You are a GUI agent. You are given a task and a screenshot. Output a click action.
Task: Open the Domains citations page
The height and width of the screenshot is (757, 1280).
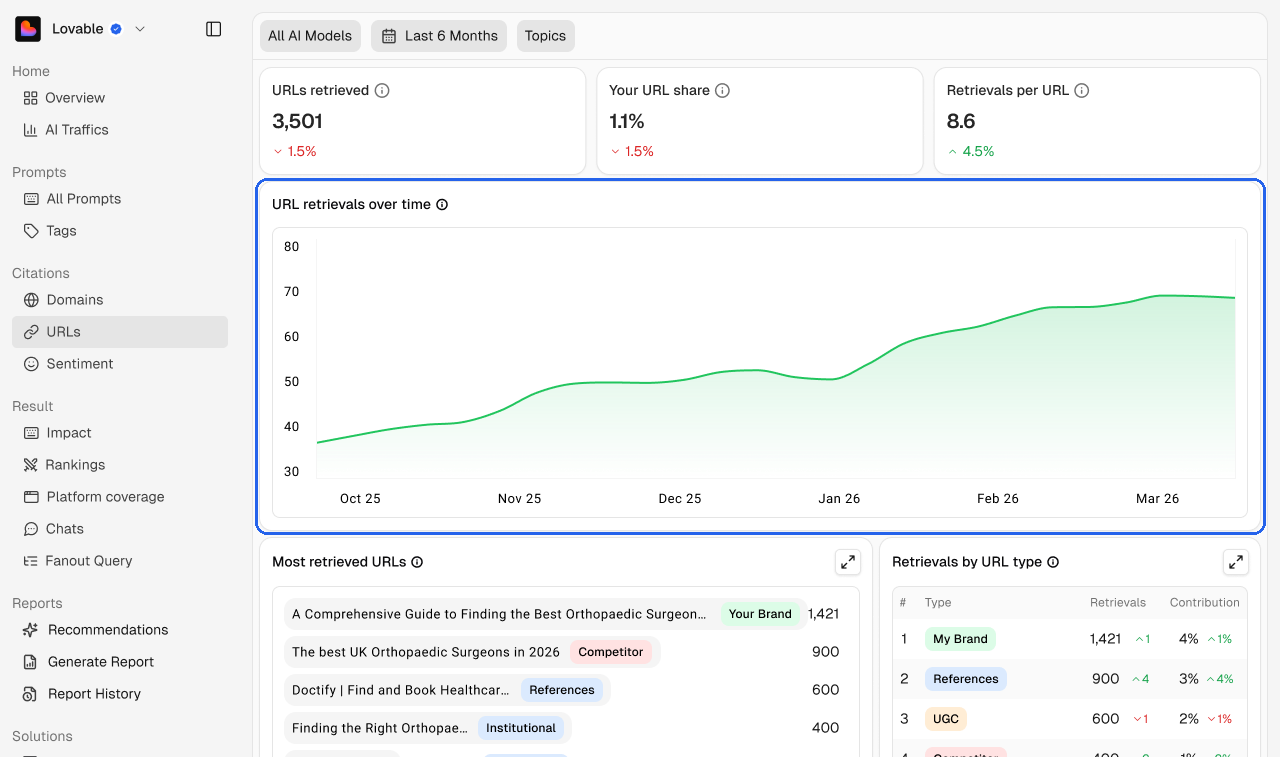[120, 300]
